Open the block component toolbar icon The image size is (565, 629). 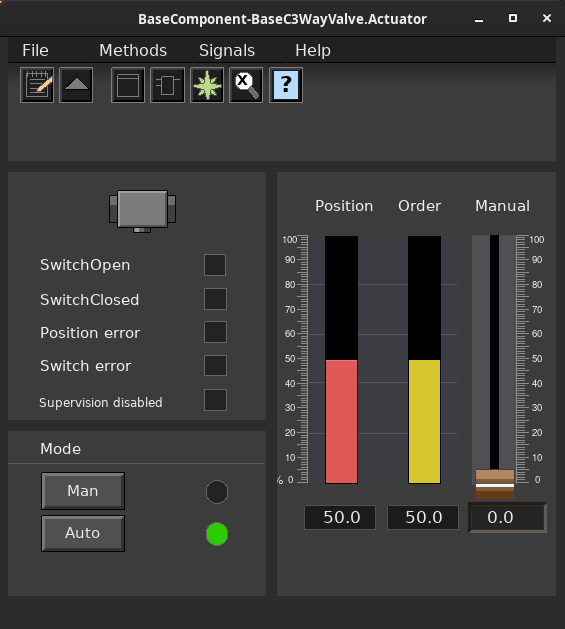(x=167, y=85)
